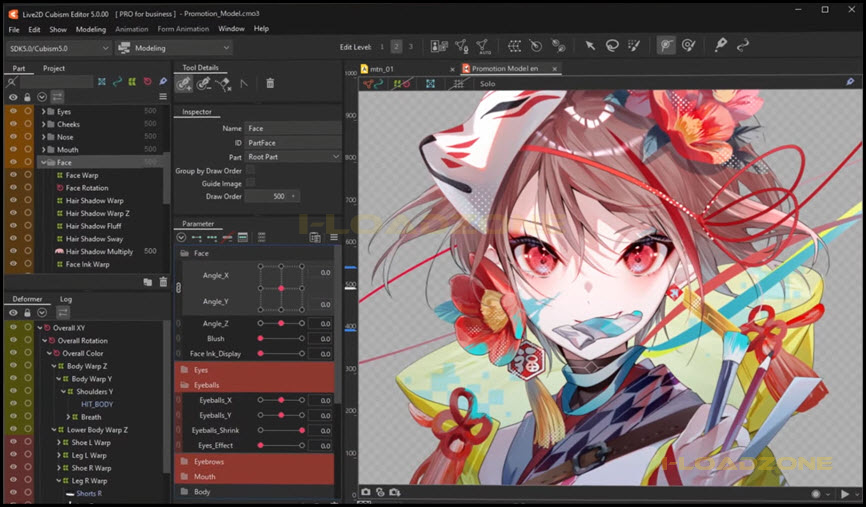Screen dimensions: 866x507
Task: Switch to the mtn_01 document tab
Action: point(382,69)
